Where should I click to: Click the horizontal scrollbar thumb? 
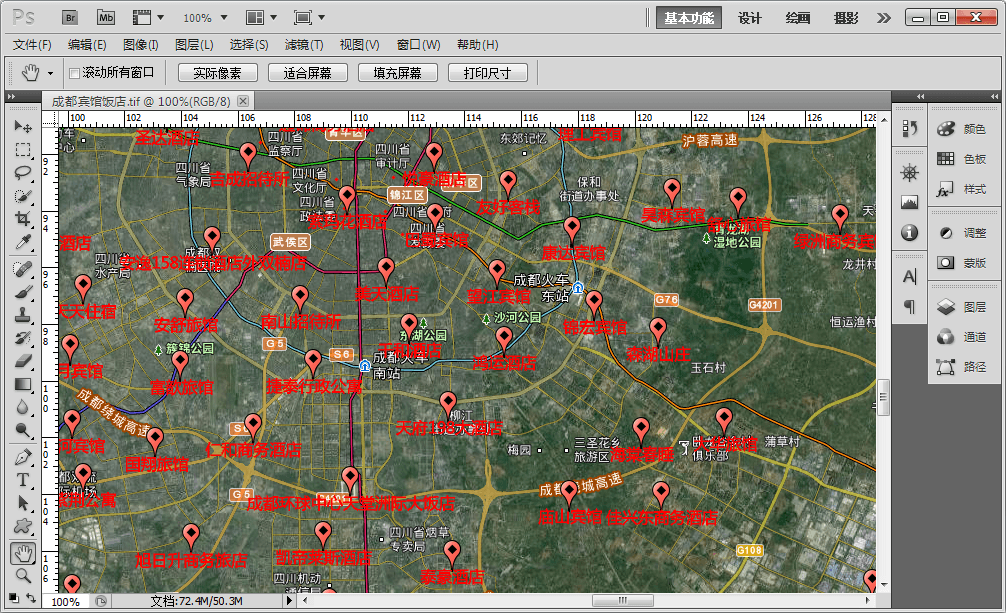tap(622, 601)
